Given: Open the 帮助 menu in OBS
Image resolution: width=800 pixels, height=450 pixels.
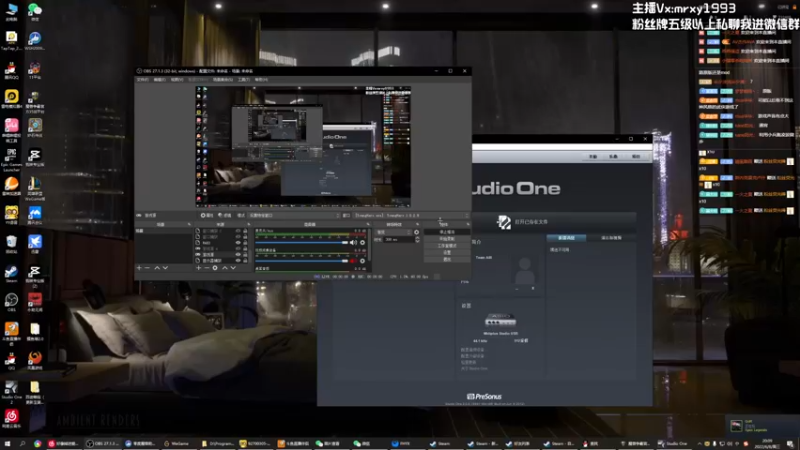Looking at the screenshot, I should coord(261,80).
